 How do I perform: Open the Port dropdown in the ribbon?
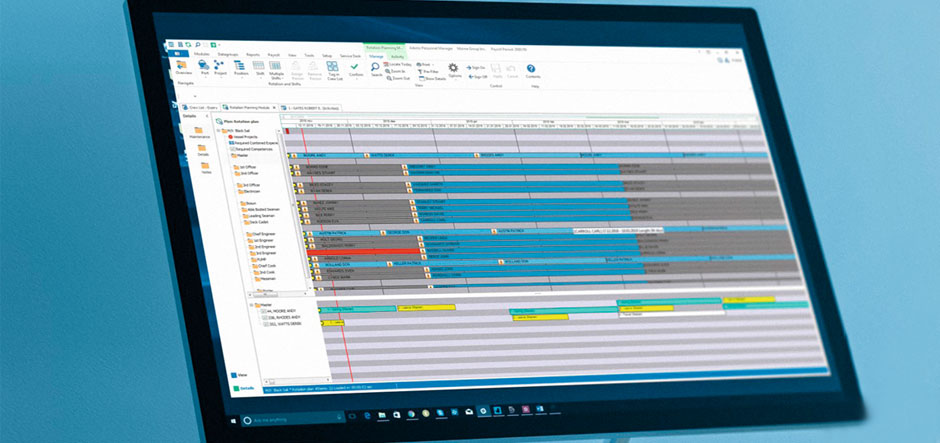pyautogui.click(x=204, y=68)
